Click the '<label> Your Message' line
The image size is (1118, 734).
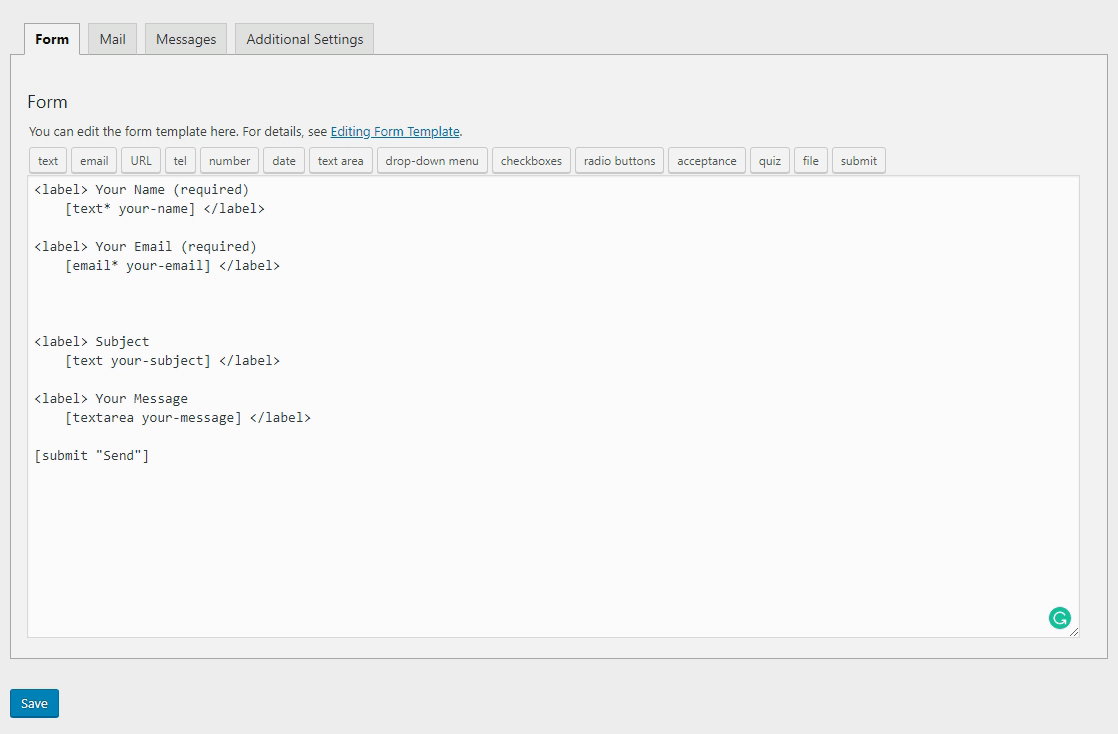[x=111, y=398]
